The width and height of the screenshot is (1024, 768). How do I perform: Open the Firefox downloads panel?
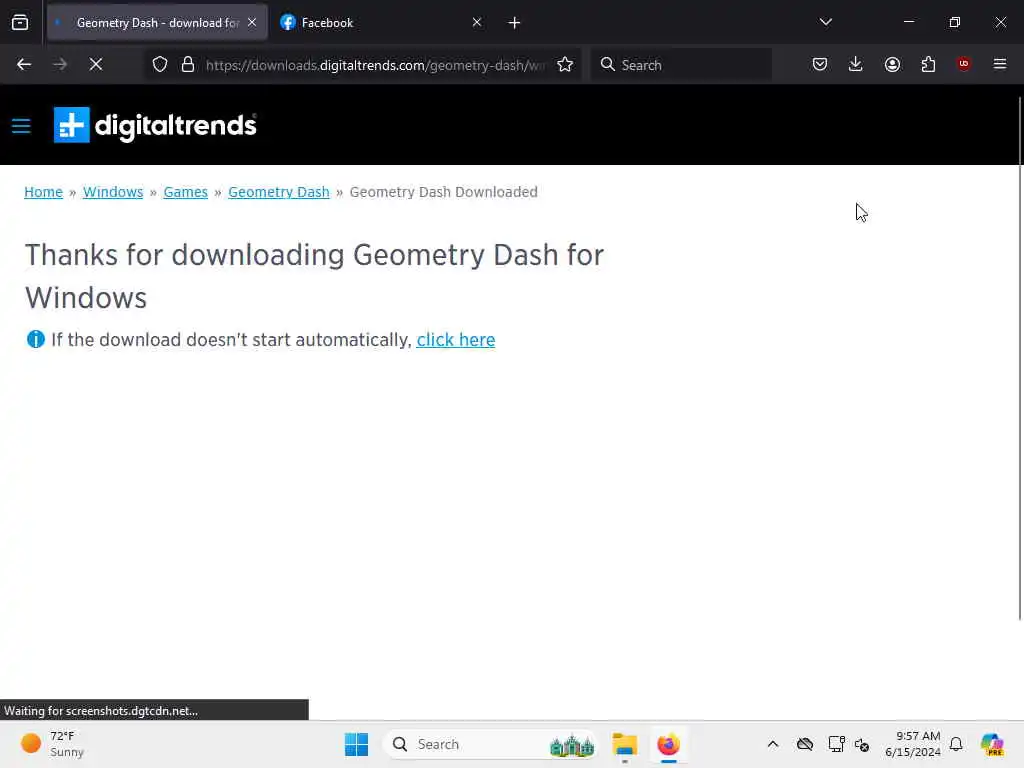coord(856,65)
